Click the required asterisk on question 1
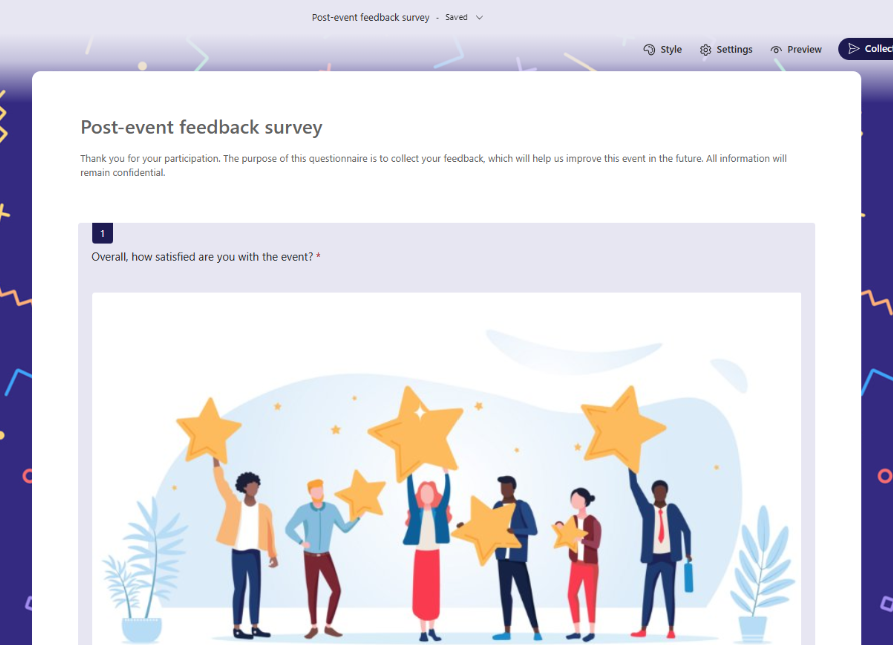The width and height of the screenshot is (893, 645). point(318,257)
